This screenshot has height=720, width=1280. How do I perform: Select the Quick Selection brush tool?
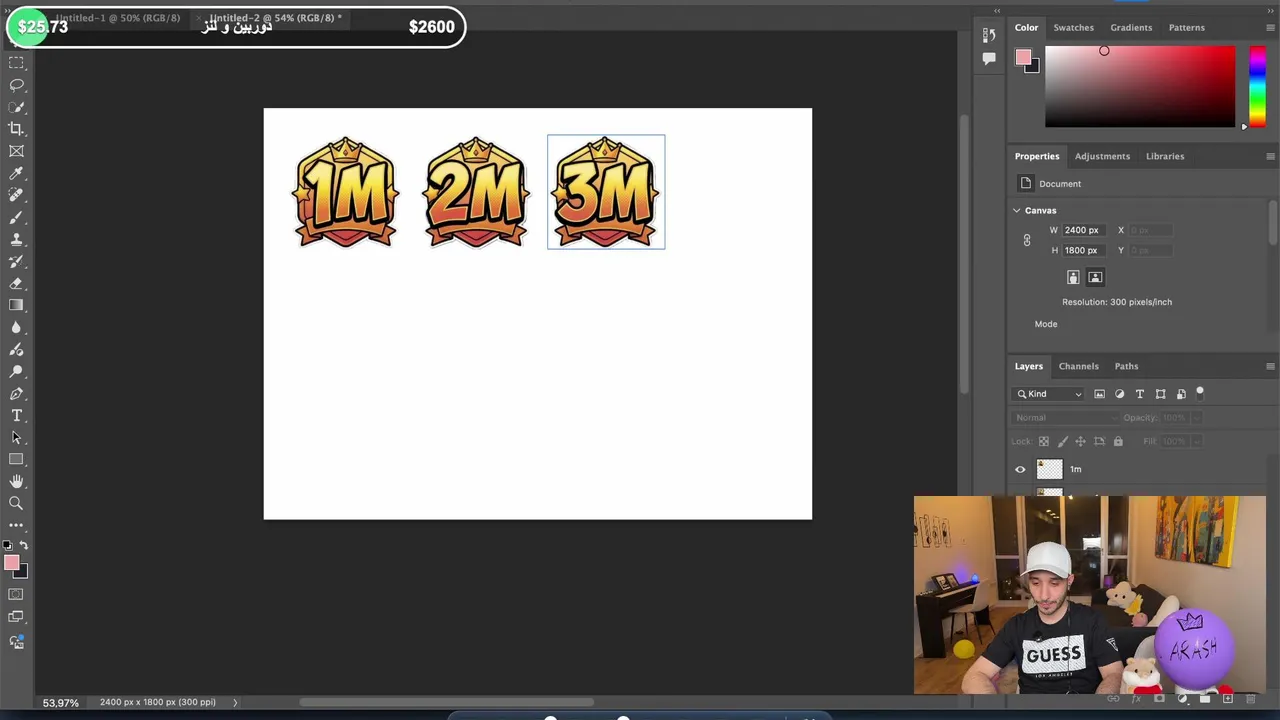16,107
